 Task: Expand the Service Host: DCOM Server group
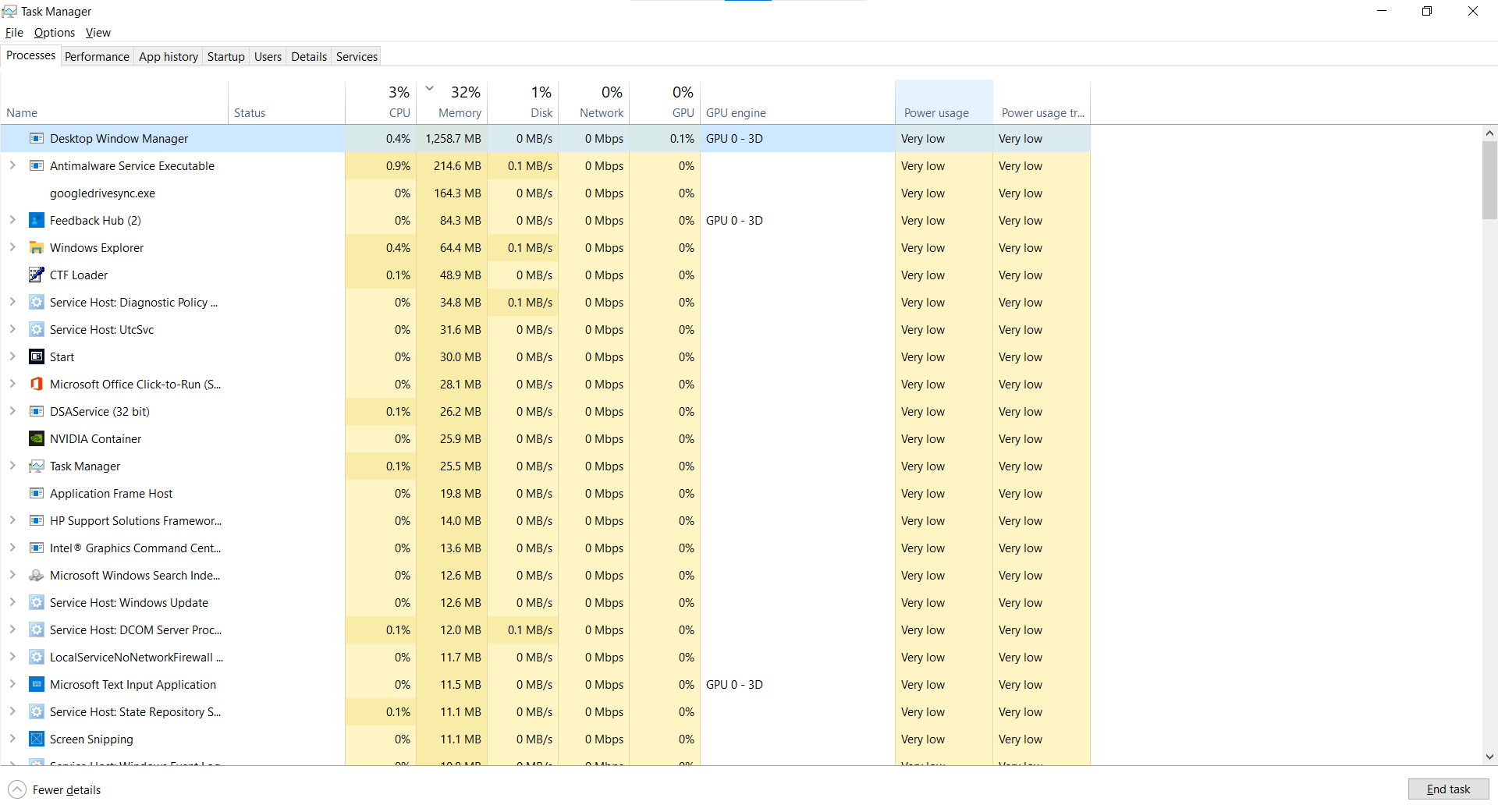pos(12,629)
